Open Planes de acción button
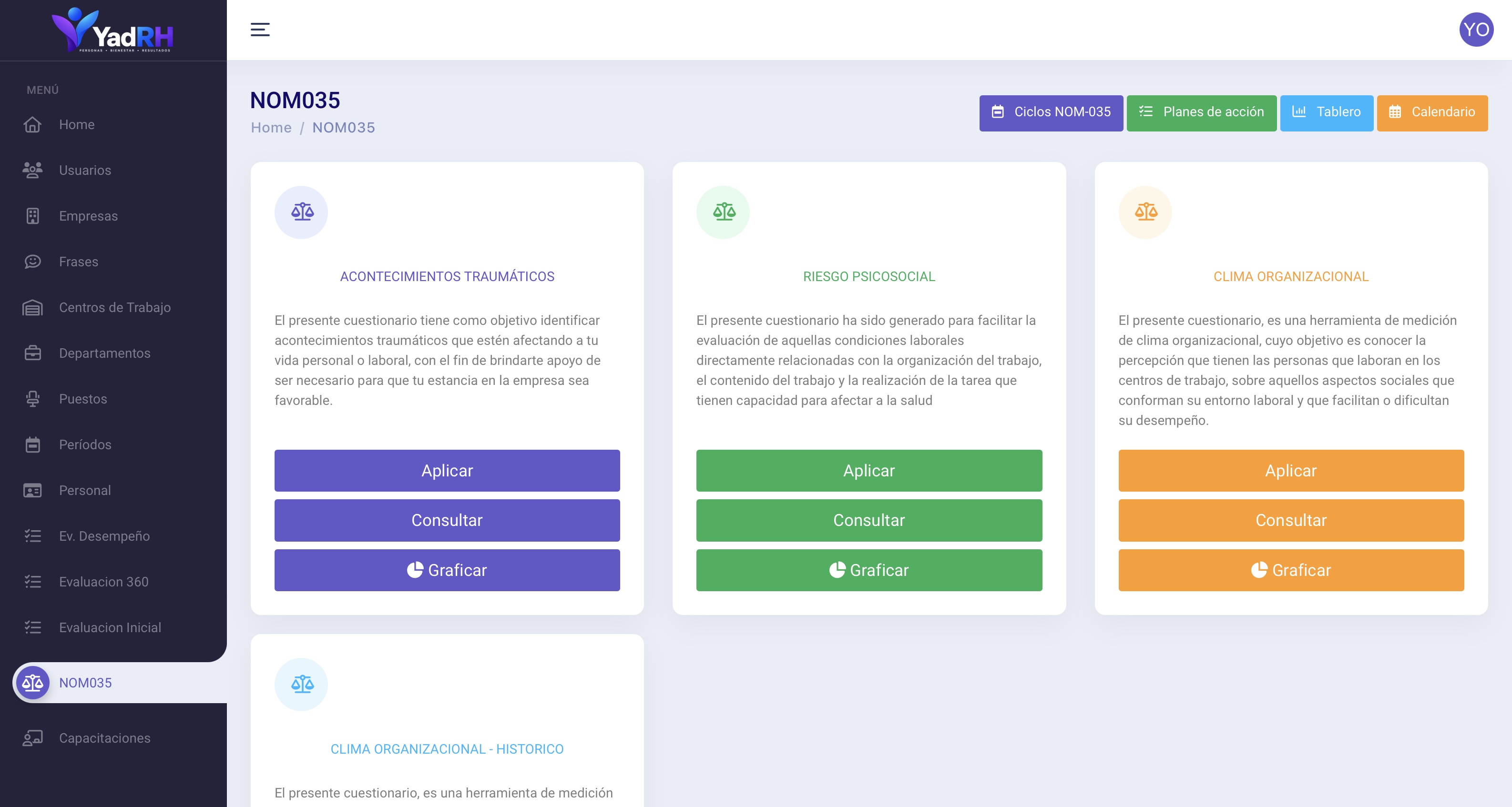This screenshot has height=807, width=1512. pos(1201,112)
